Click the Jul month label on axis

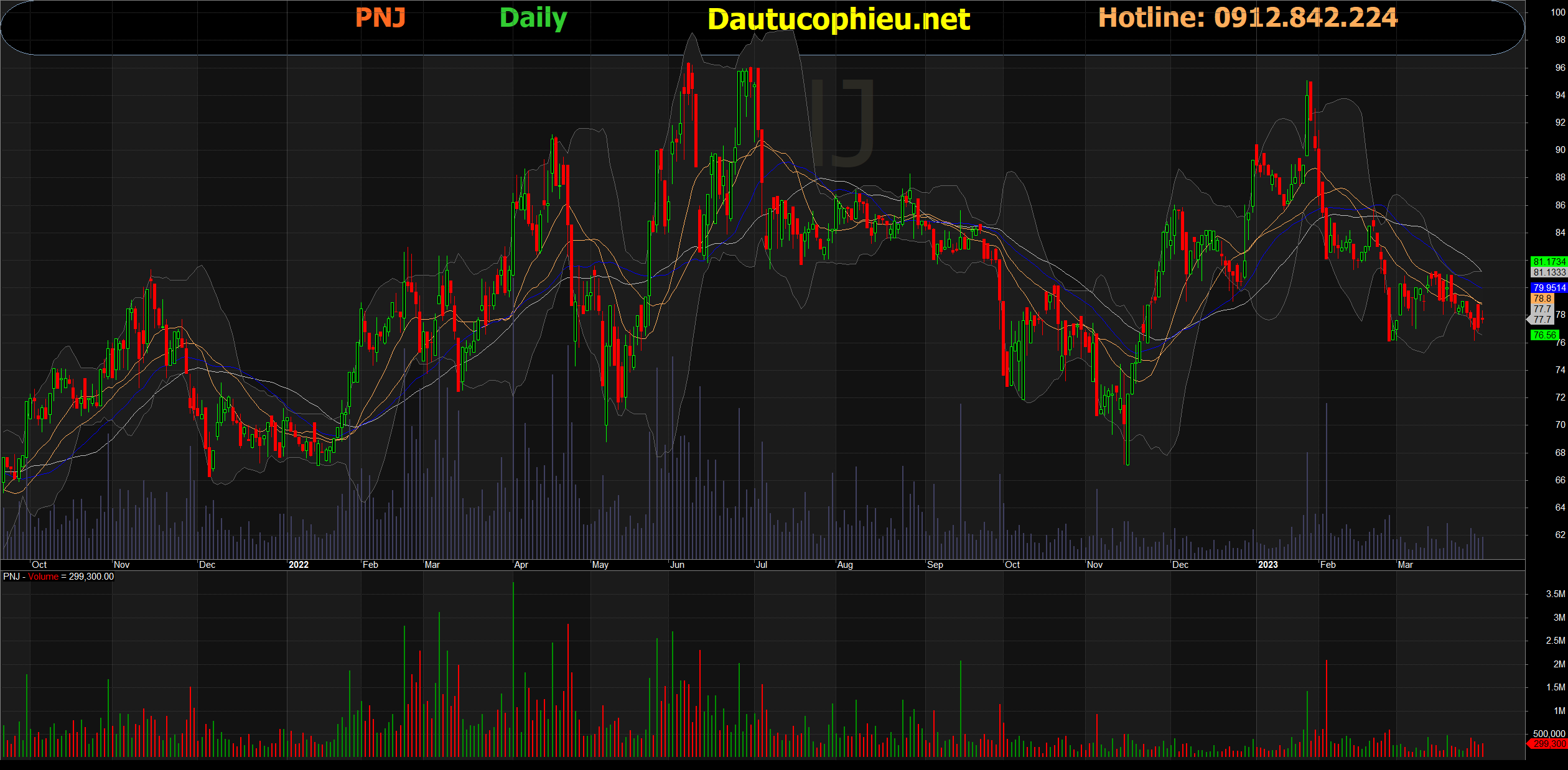pyautogui.click(x=762, y=565)
